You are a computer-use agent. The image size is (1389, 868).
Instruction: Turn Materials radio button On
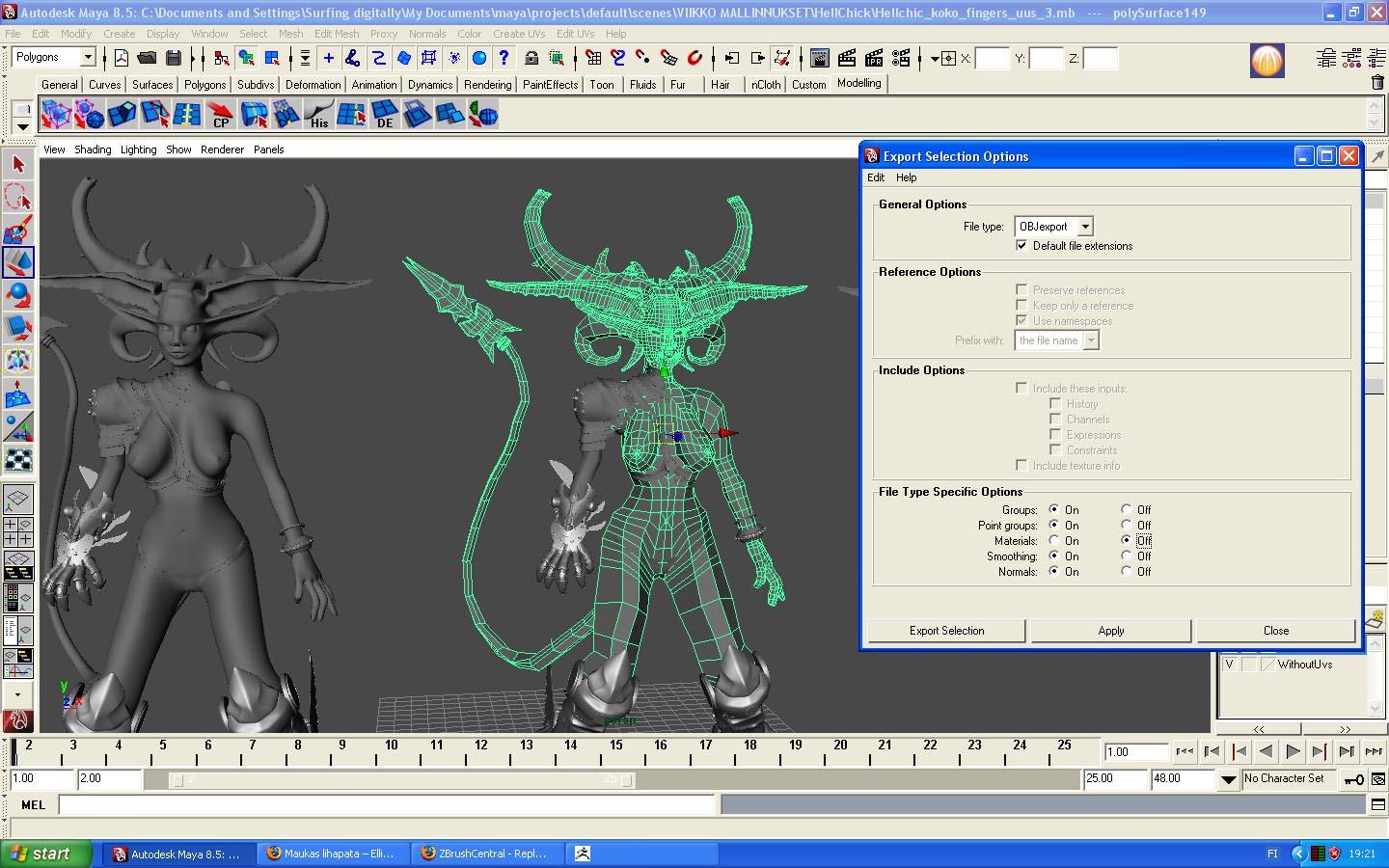coord(1054,540)
